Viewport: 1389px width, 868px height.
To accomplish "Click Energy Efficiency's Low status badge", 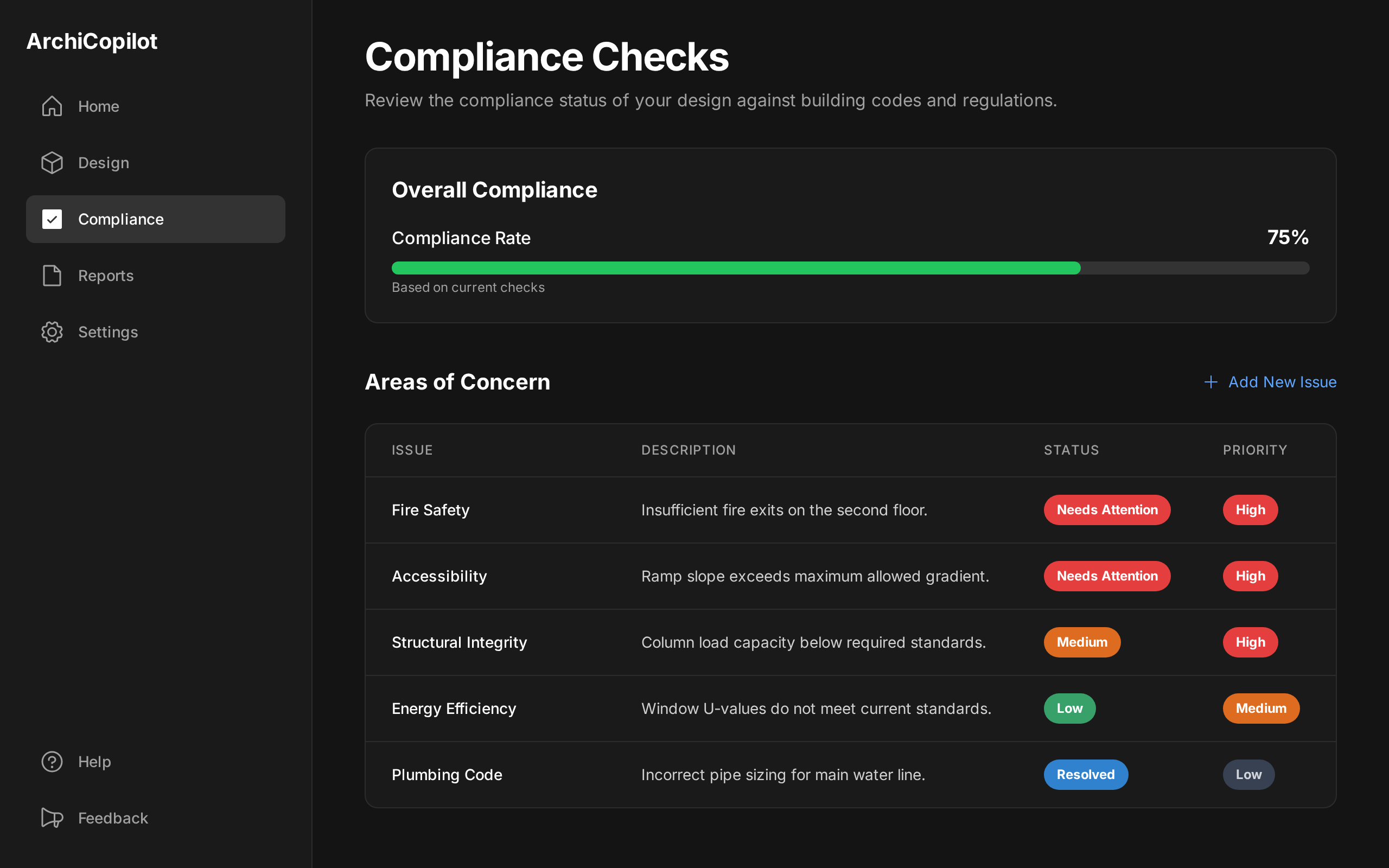I will [x=1069, y=709].
